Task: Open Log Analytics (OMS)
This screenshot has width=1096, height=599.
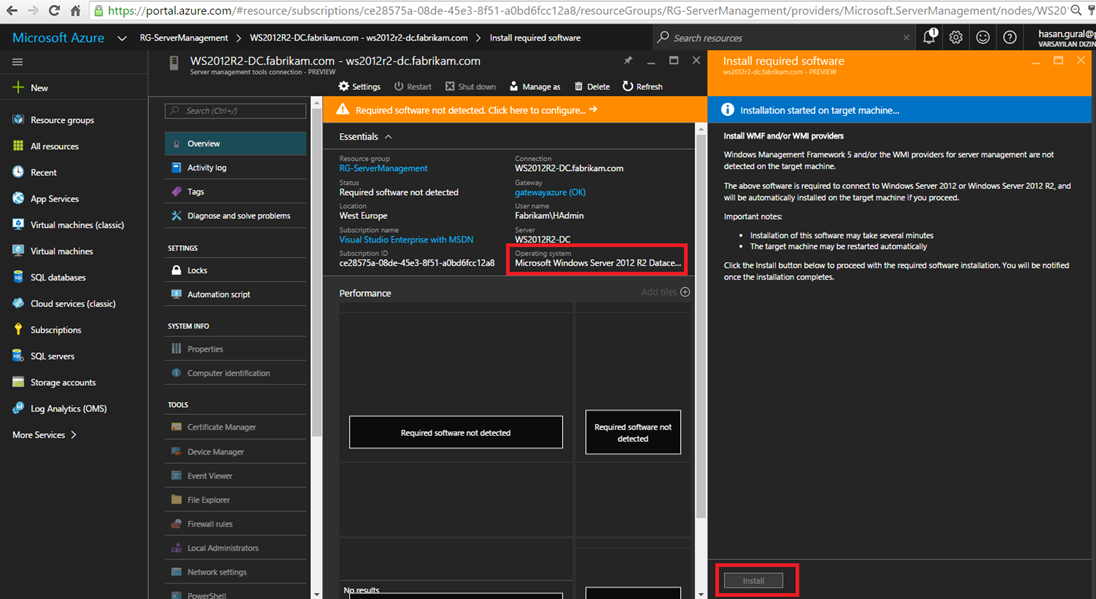Action: 68,409
